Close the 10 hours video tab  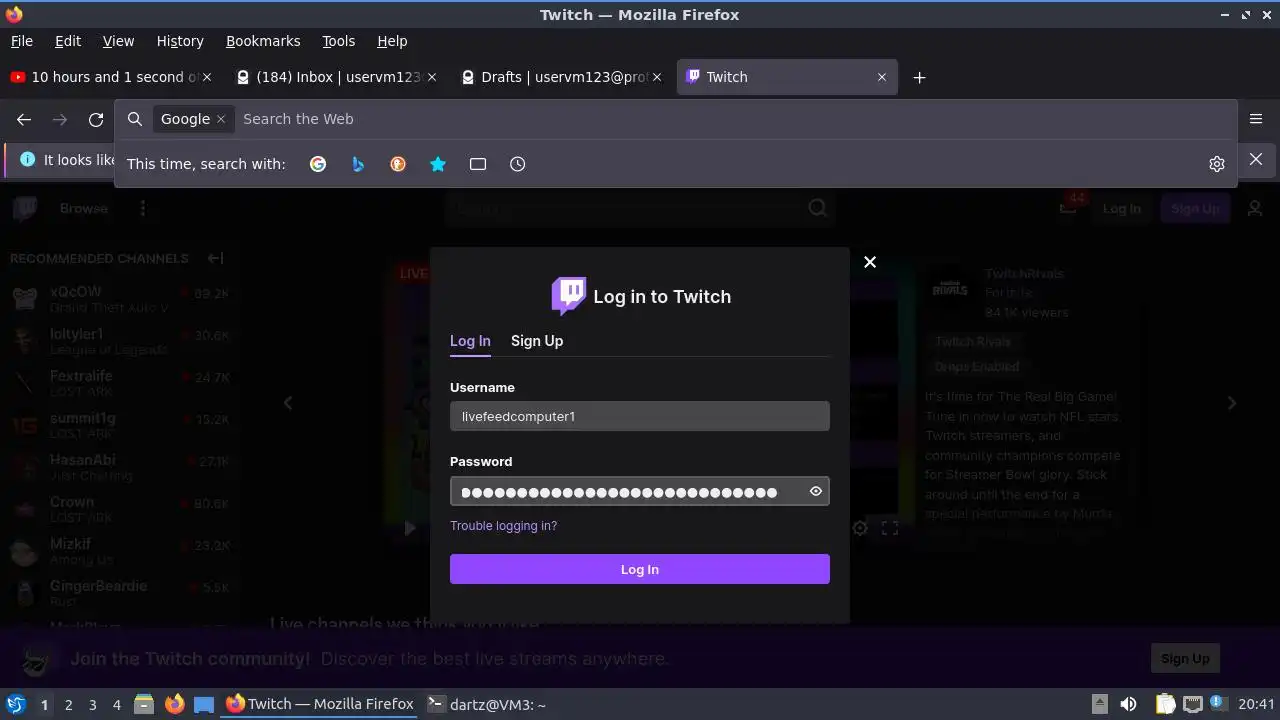[x=207, y=77]
